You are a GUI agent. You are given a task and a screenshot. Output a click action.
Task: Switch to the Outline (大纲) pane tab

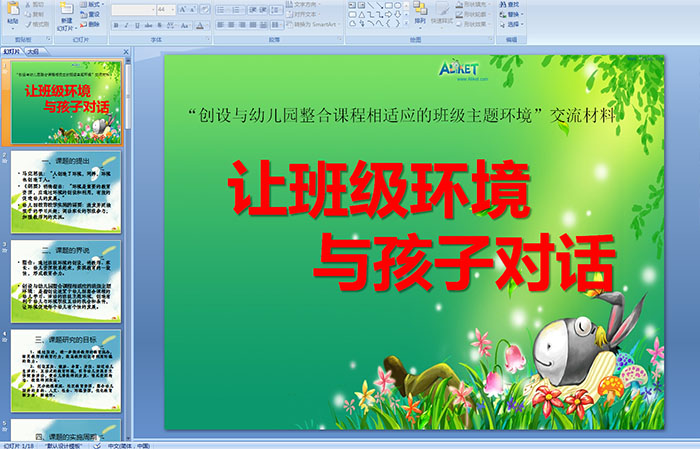pos(33,52)
